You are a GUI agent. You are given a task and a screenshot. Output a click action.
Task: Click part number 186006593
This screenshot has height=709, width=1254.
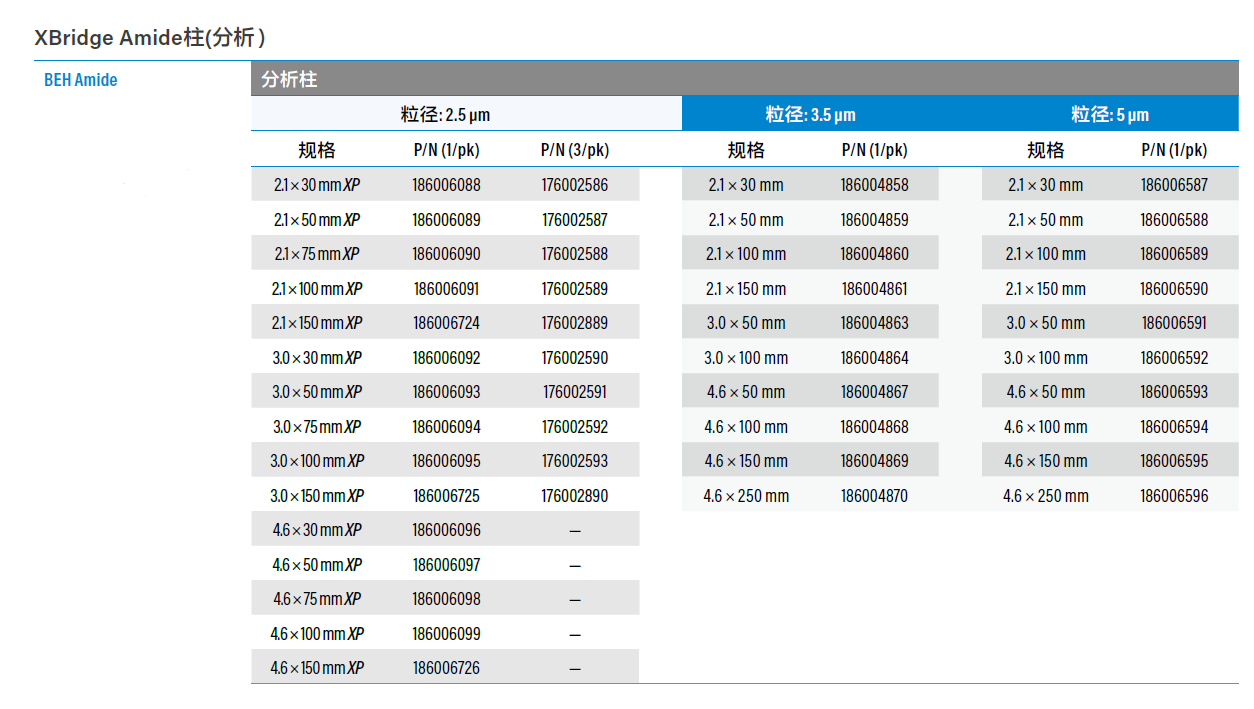tap(1174, 392)
